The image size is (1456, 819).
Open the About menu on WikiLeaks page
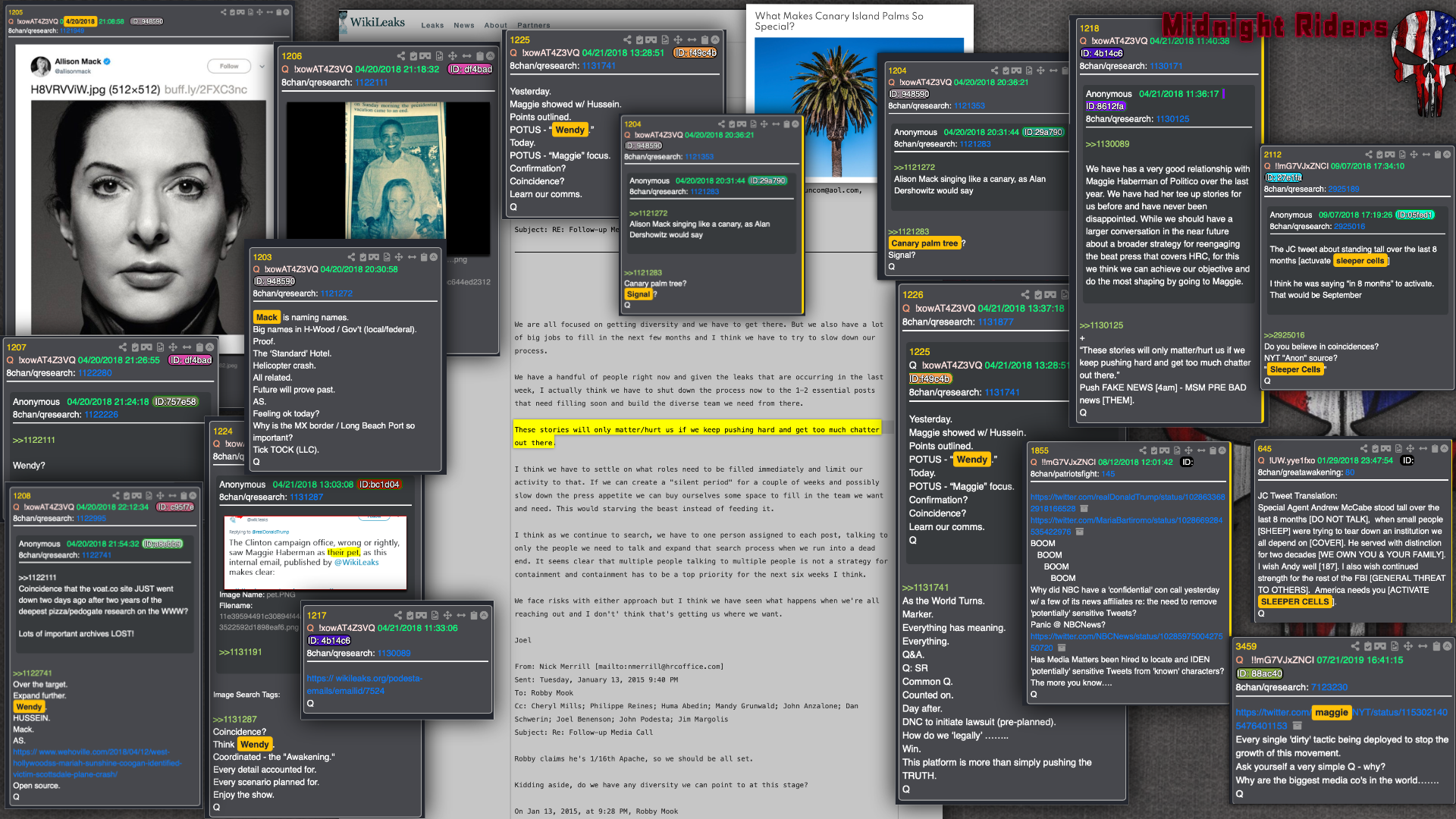pos(496,25)
